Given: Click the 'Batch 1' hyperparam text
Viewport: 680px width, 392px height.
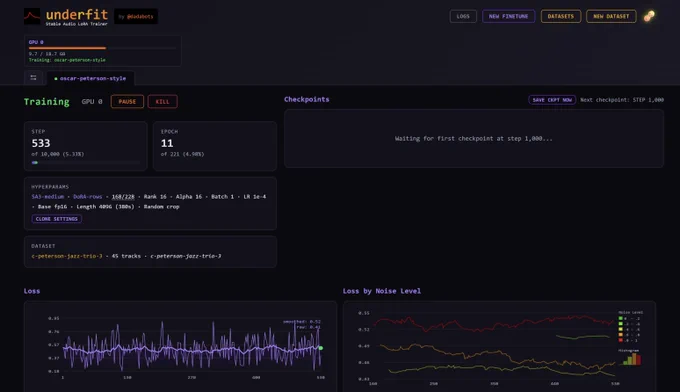Looking at the screenshot, I should pyautogui.click(x=222, y=197).
